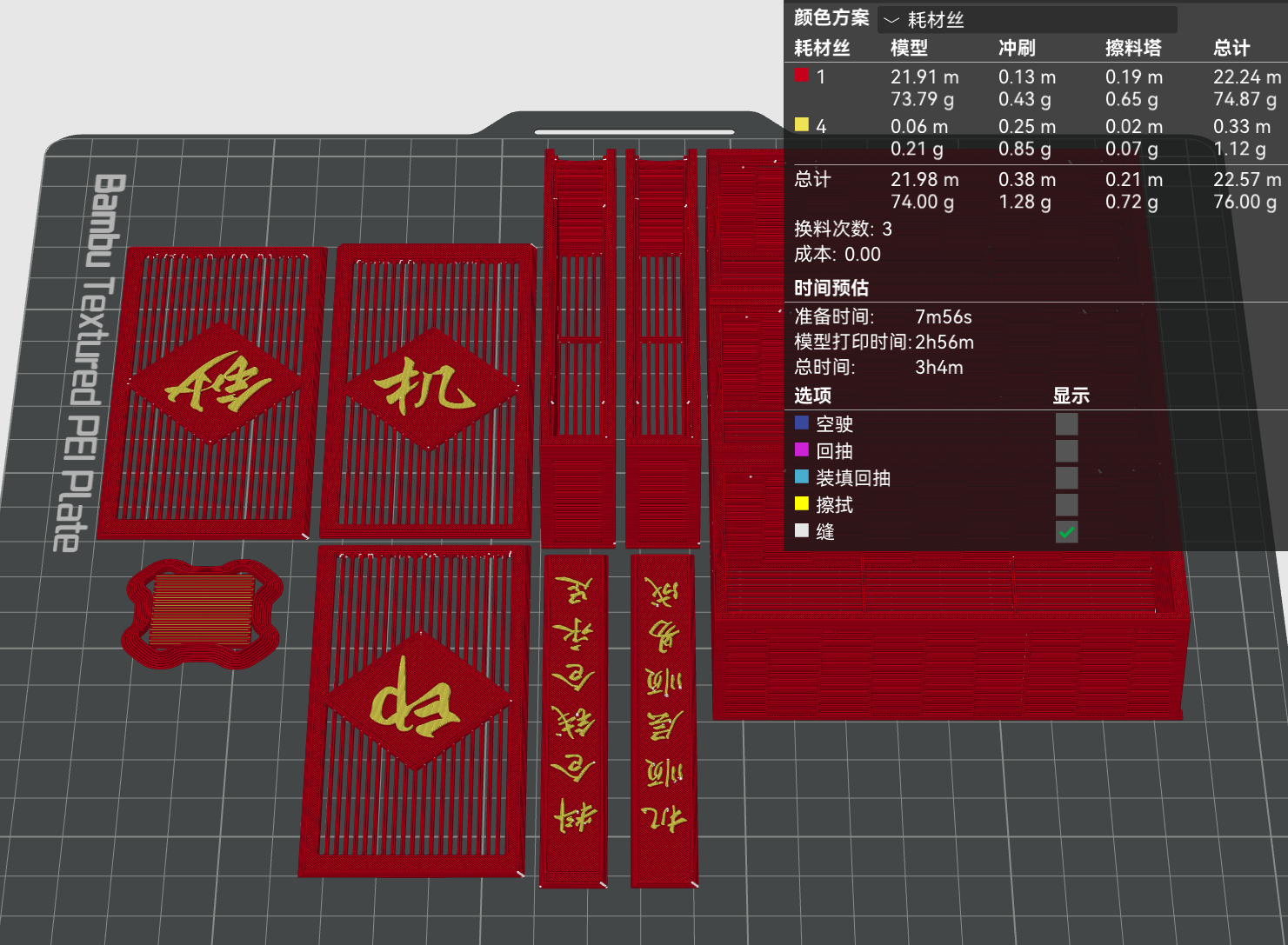Click the 73.79 g model weight value
This screenshot has width=1288, height=945.
click(922, 99)
